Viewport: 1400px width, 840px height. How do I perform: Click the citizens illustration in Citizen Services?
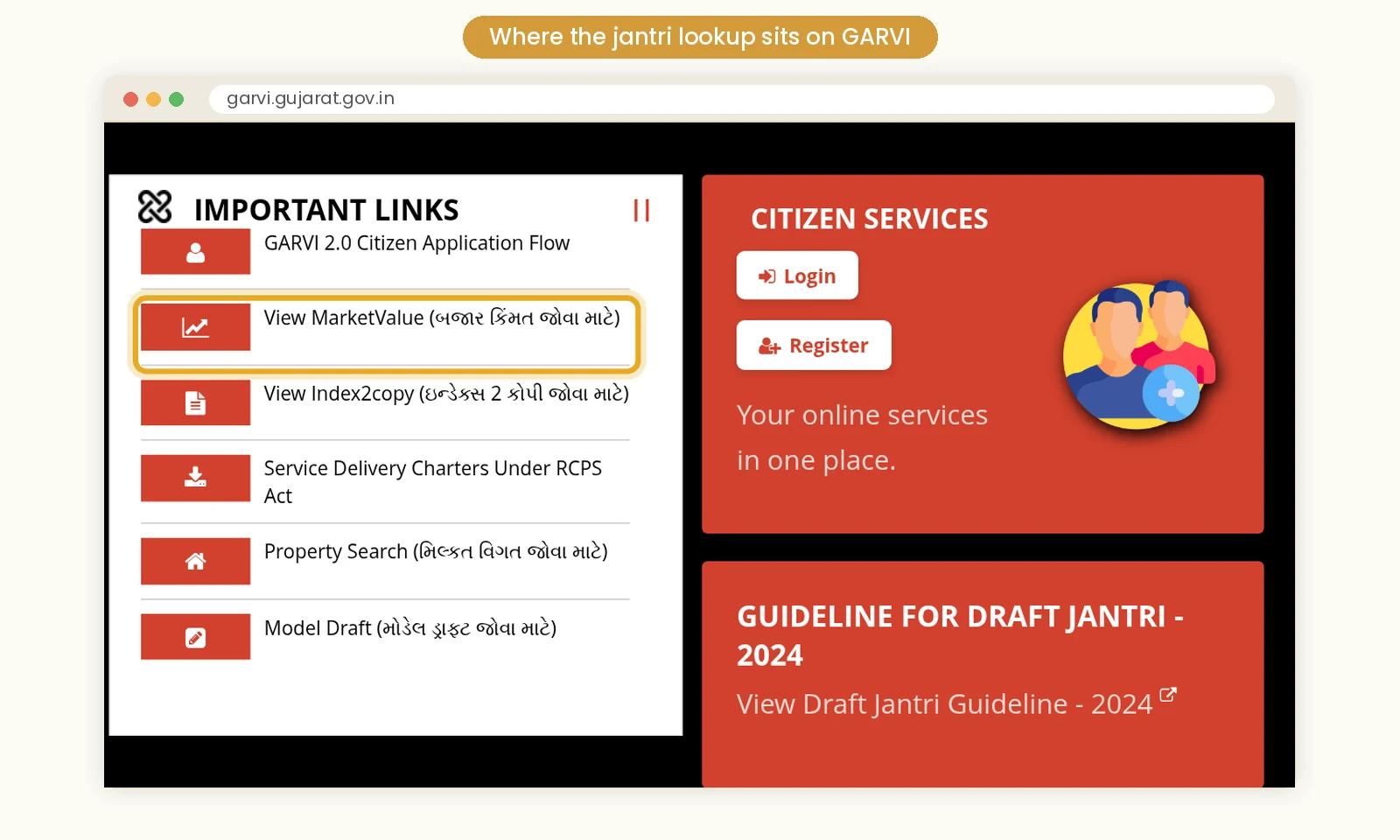click(1137, 353)
